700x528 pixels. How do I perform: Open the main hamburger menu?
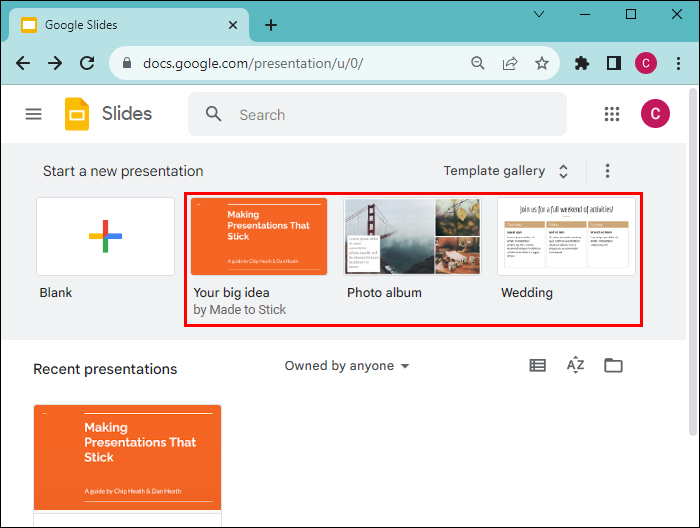[33, 114]
